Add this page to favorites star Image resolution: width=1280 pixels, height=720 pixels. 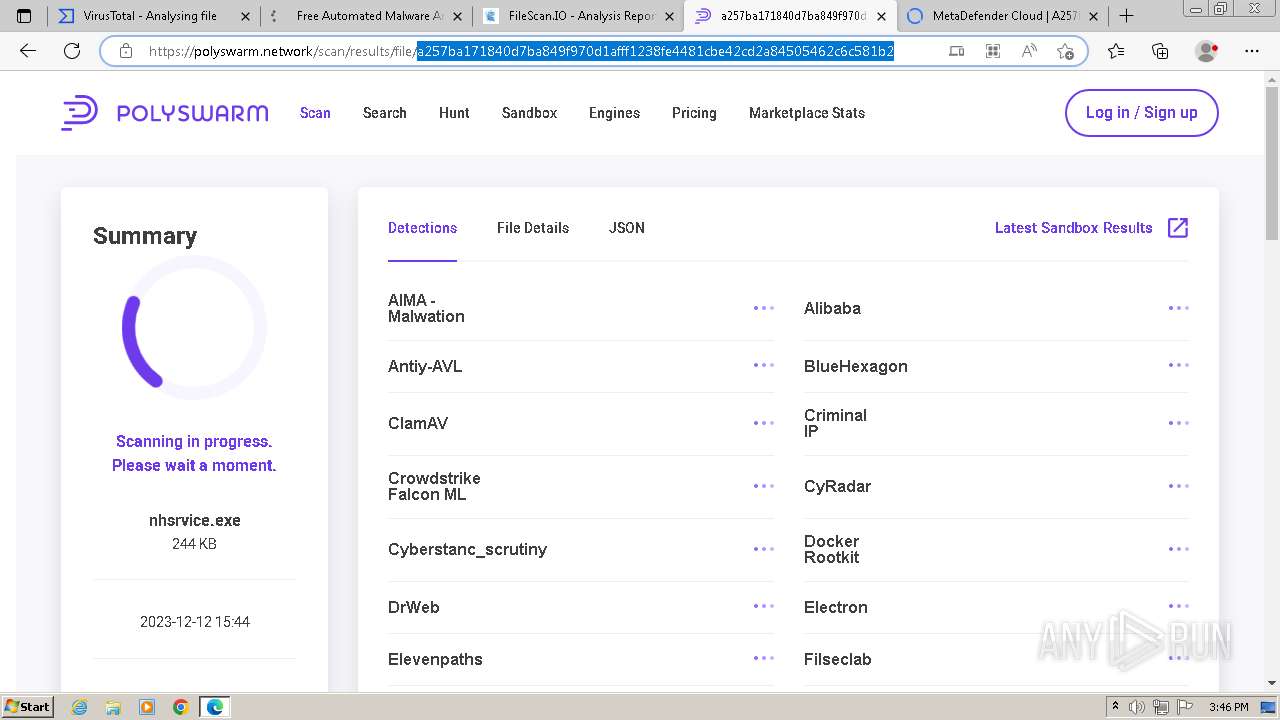pyautogui.click(x=1065, y=51)
